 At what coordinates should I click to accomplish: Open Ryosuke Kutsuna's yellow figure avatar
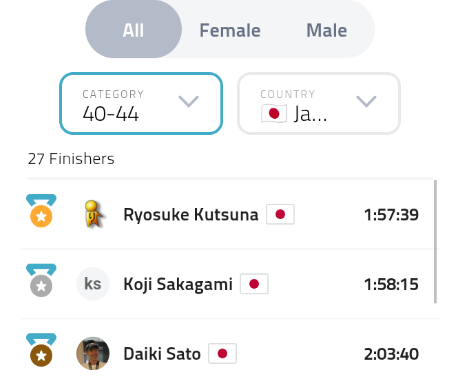[x=93, y=214]
